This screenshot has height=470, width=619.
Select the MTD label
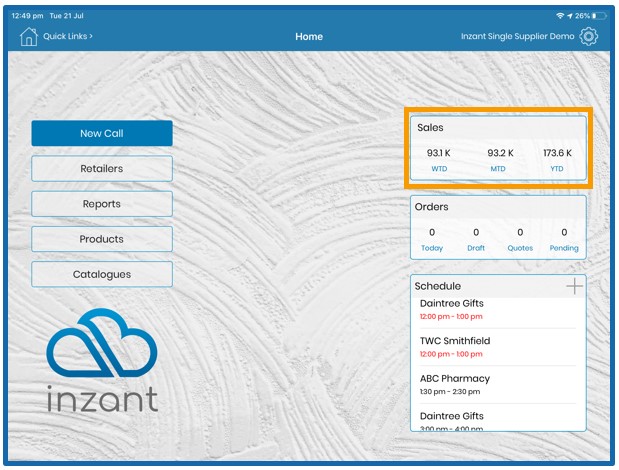498,169
